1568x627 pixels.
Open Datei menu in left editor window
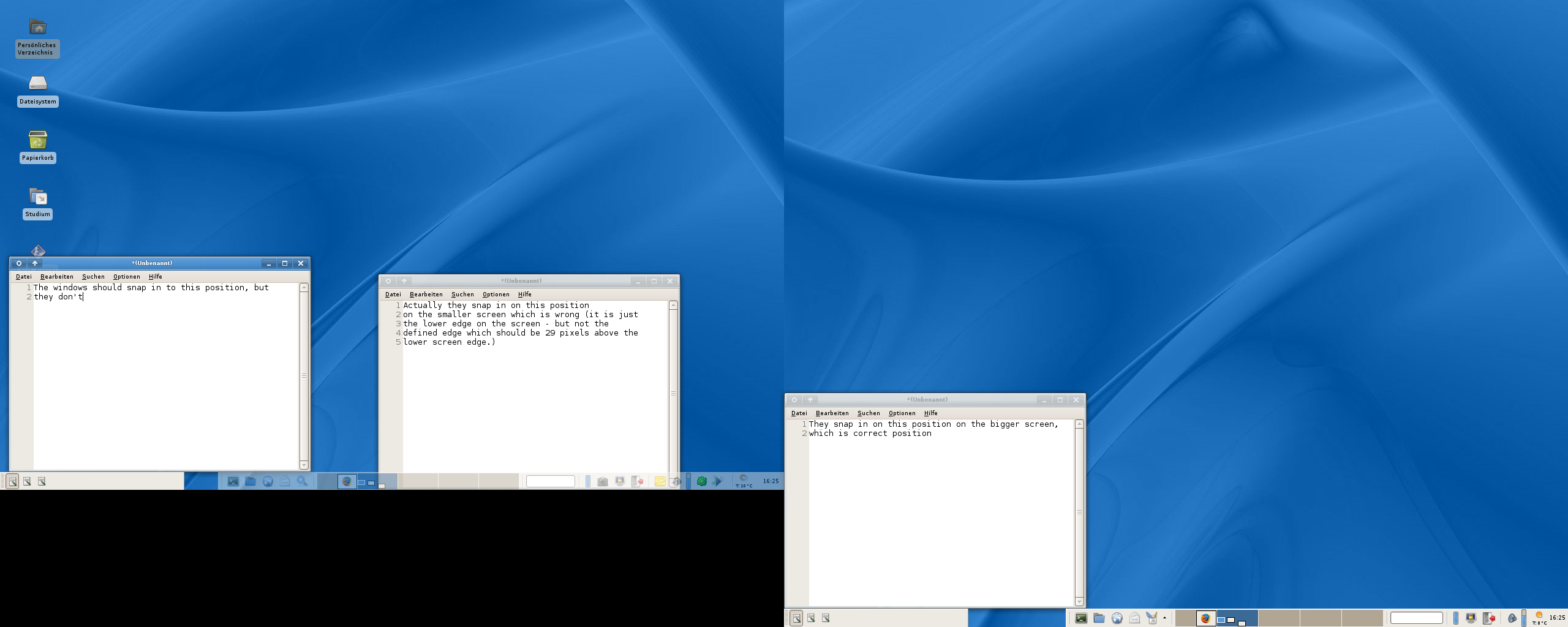coord(24,277)
